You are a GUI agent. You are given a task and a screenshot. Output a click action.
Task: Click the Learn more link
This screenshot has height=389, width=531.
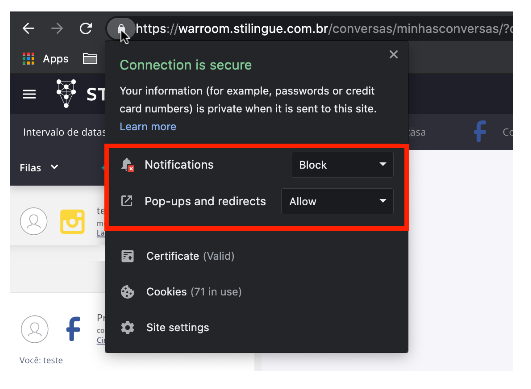coord(148,126)
